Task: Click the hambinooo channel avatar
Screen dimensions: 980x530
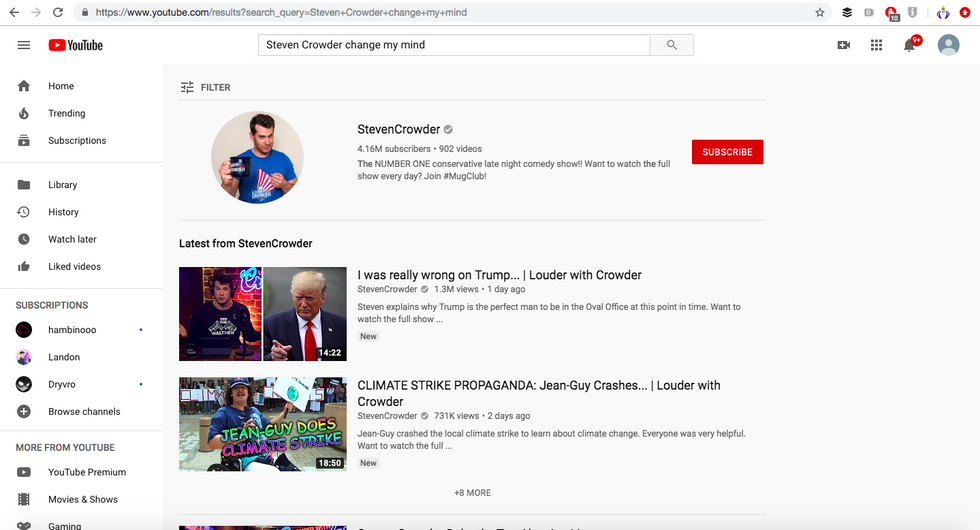Action: [x=24, y=329]
